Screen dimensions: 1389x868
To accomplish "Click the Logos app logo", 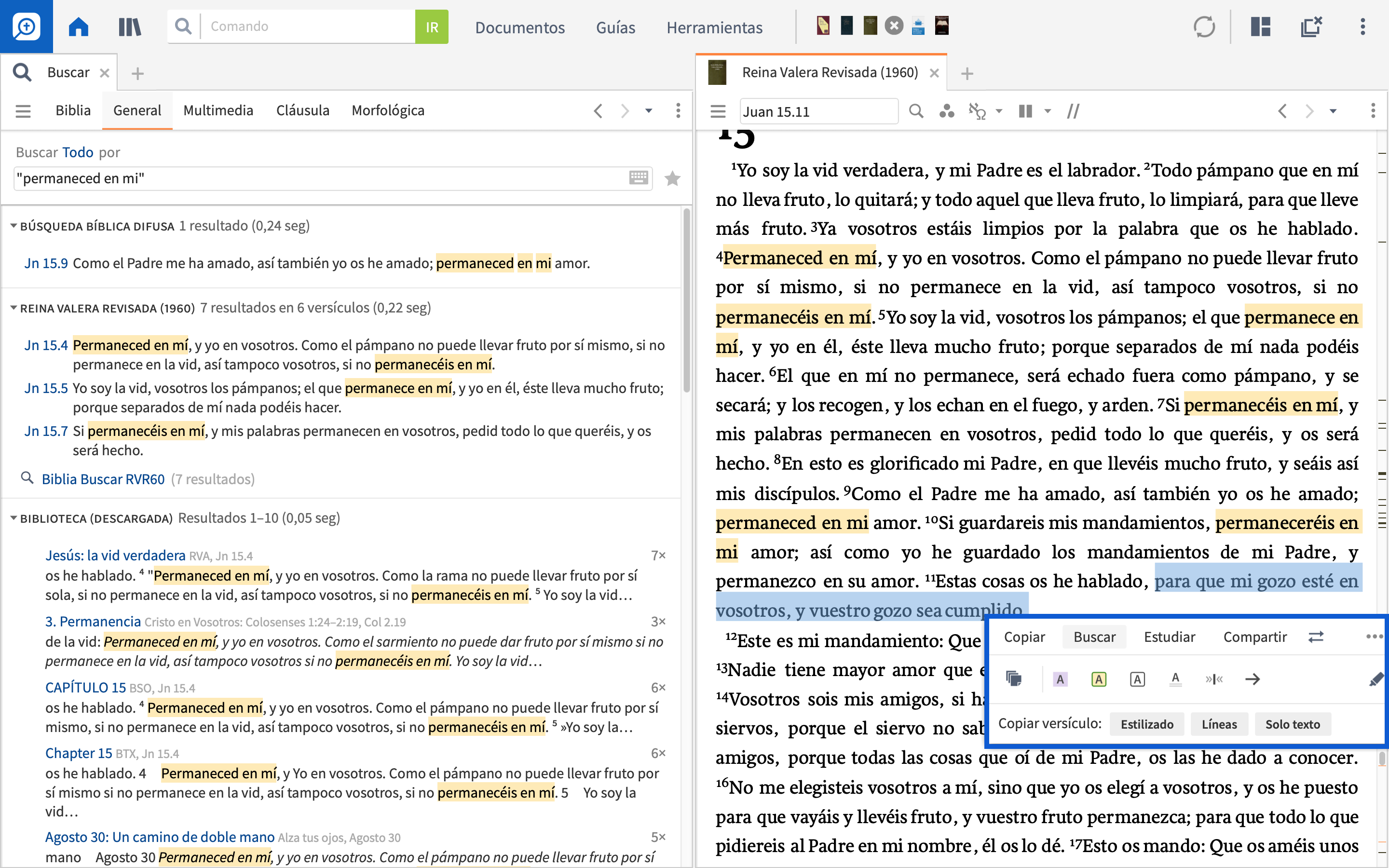I will tap(27, 27).
